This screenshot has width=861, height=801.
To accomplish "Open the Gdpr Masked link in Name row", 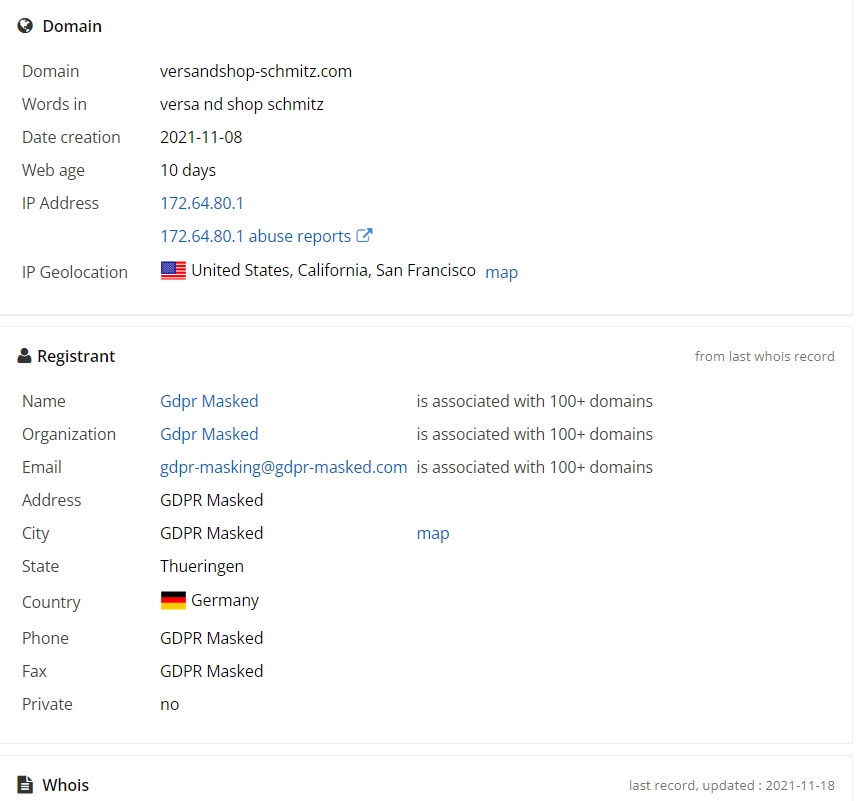I will (x=209, y=401).
